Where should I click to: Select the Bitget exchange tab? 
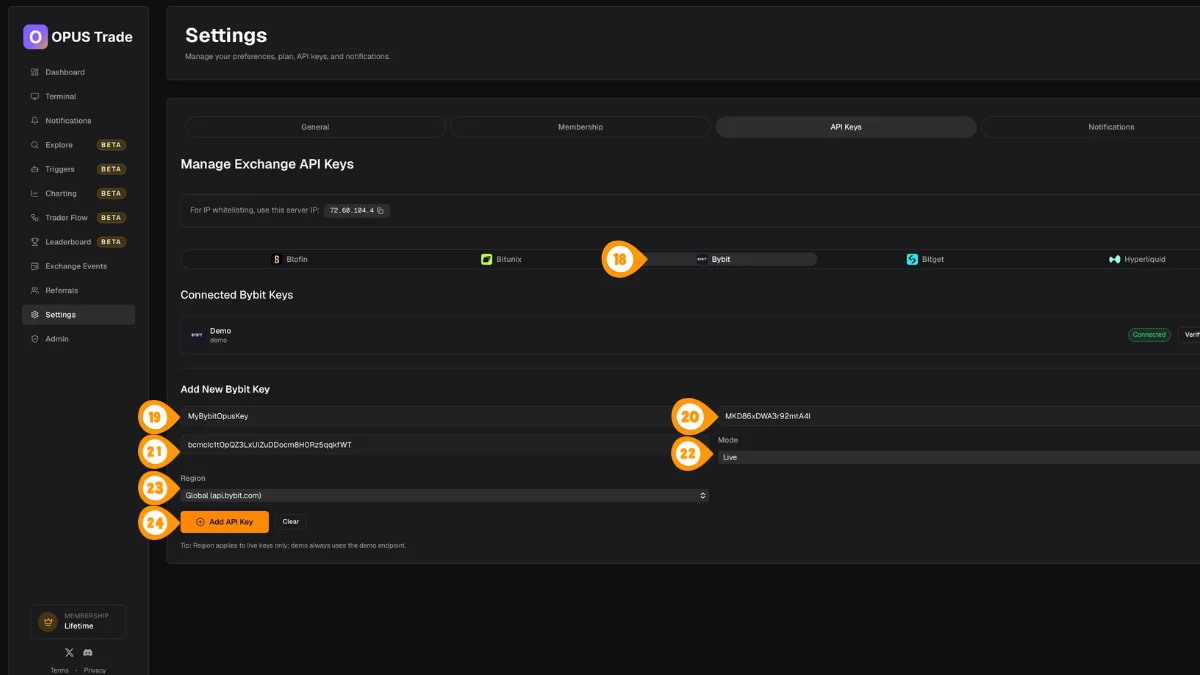pyautogui.click(x=925, y=259)
